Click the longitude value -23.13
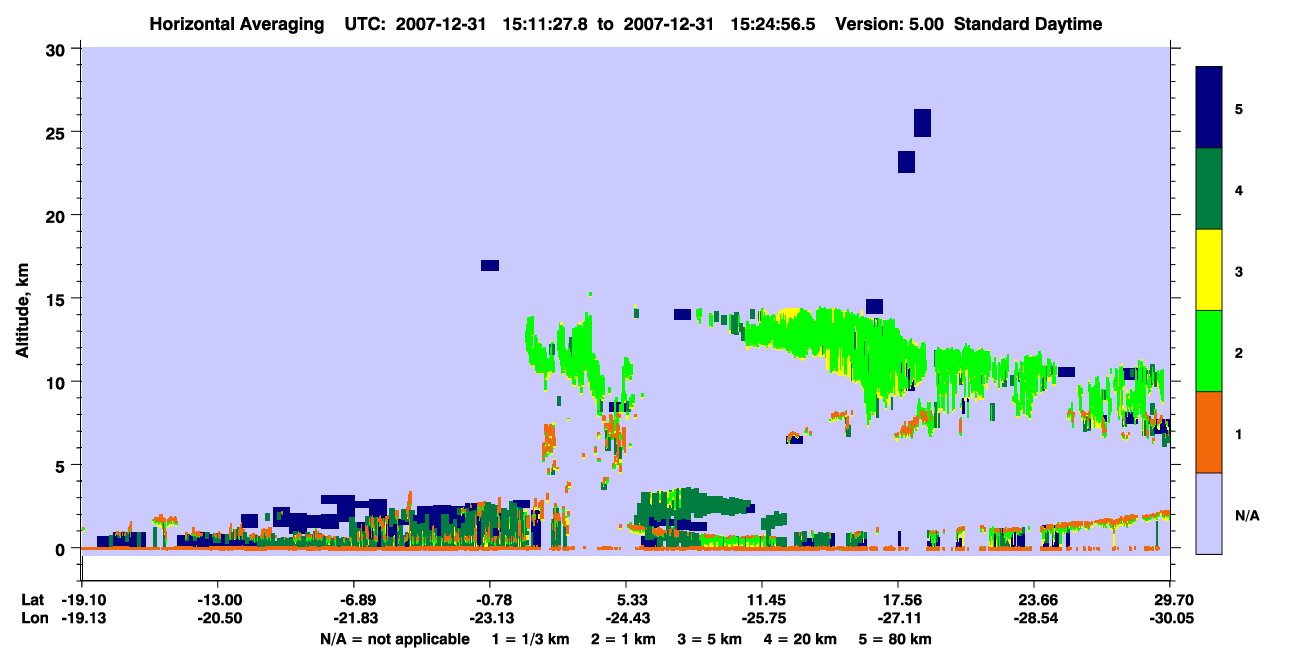1300x667 pixels. click(490, 618)
